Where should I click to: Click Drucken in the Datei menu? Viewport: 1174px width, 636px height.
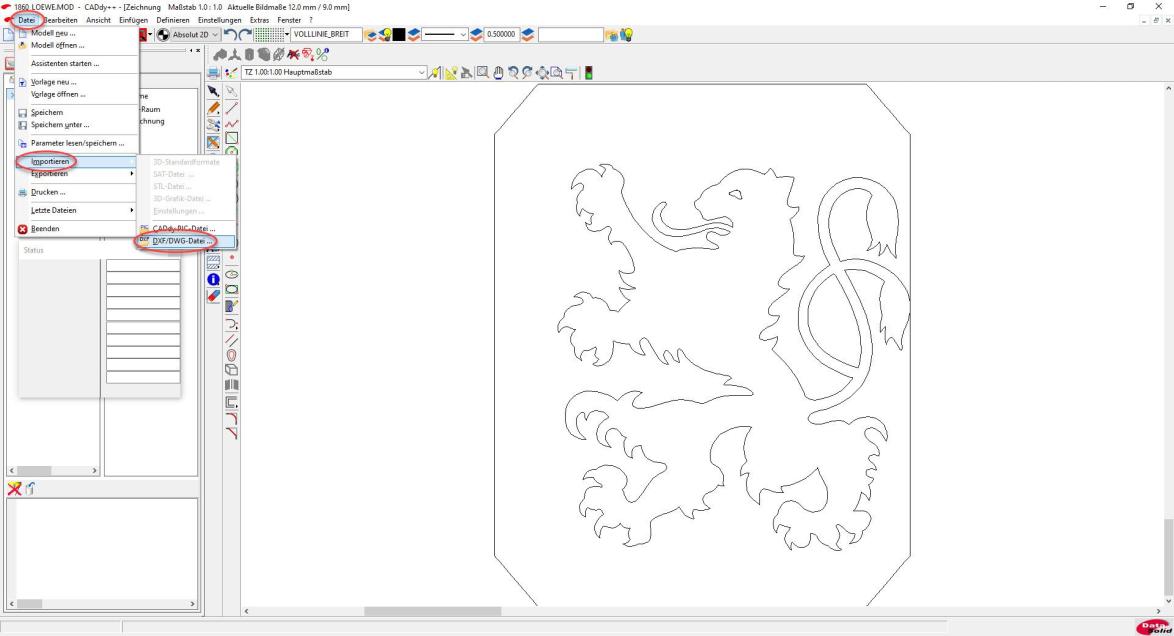coord(77,192)
